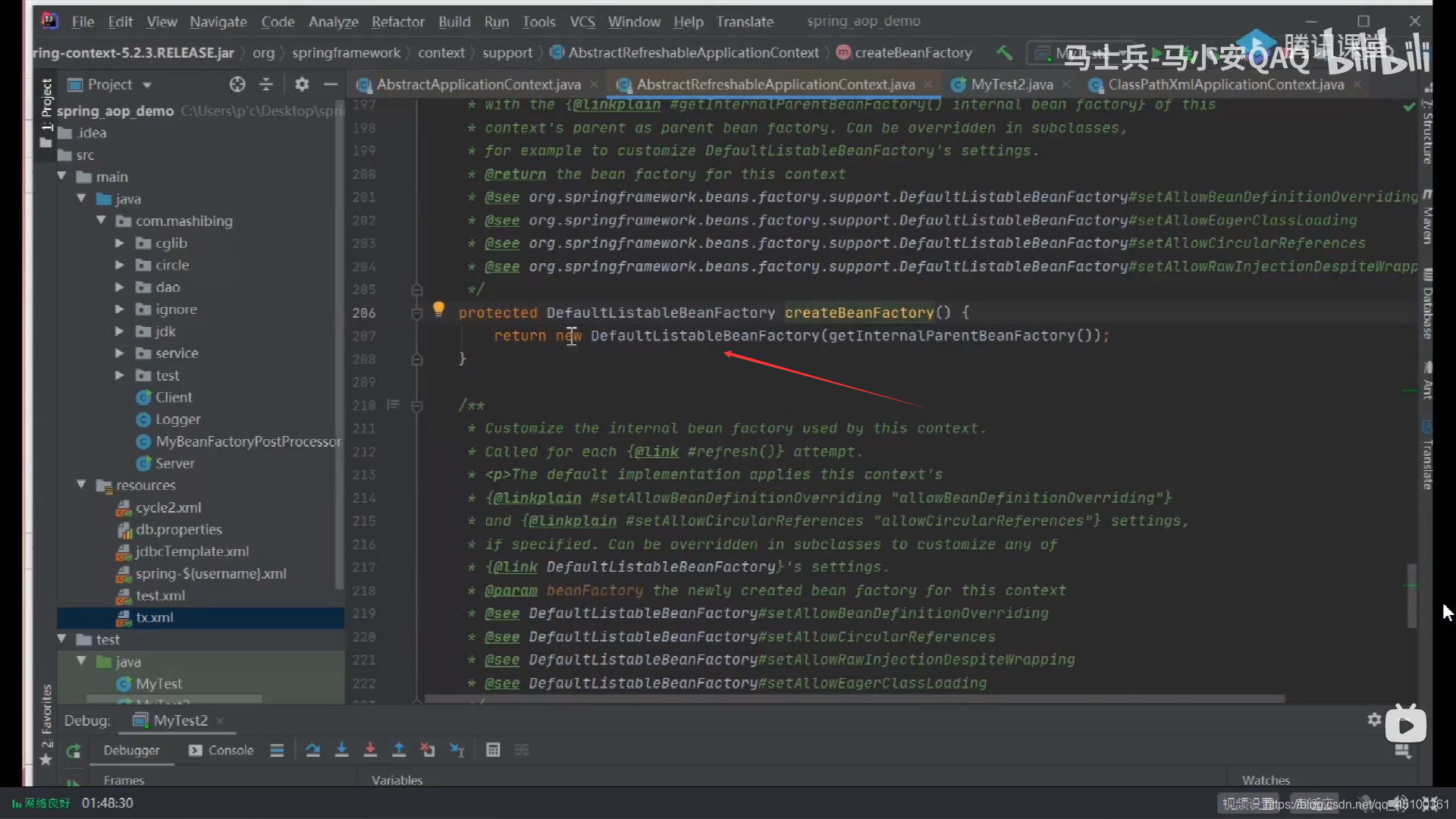Click Show Execution Point icon
Viewport: 1456px width, 819px height.
(x=277, y=750)
